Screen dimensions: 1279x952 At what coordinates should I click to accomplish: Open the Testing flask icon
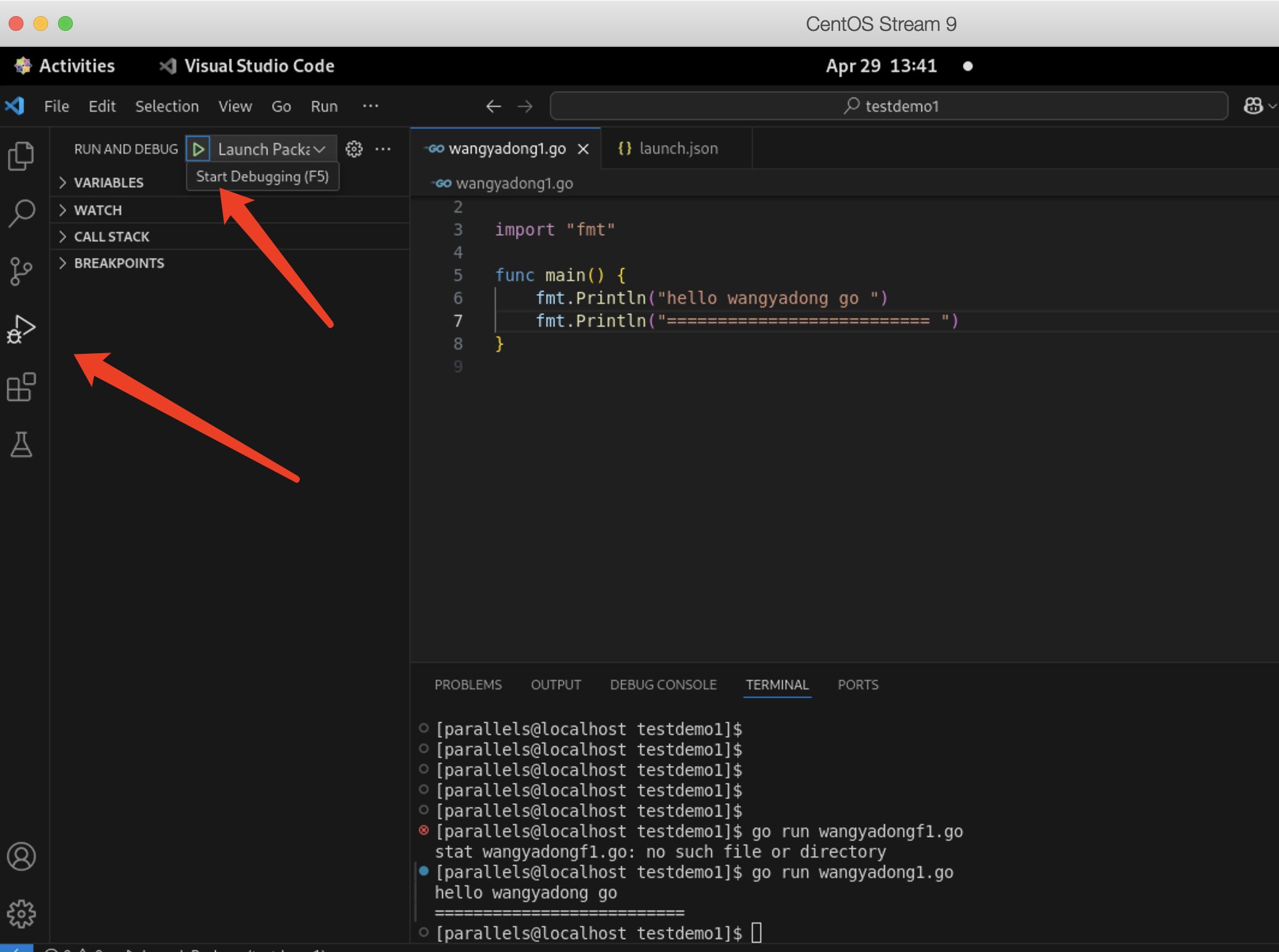(x=22, y=445)
